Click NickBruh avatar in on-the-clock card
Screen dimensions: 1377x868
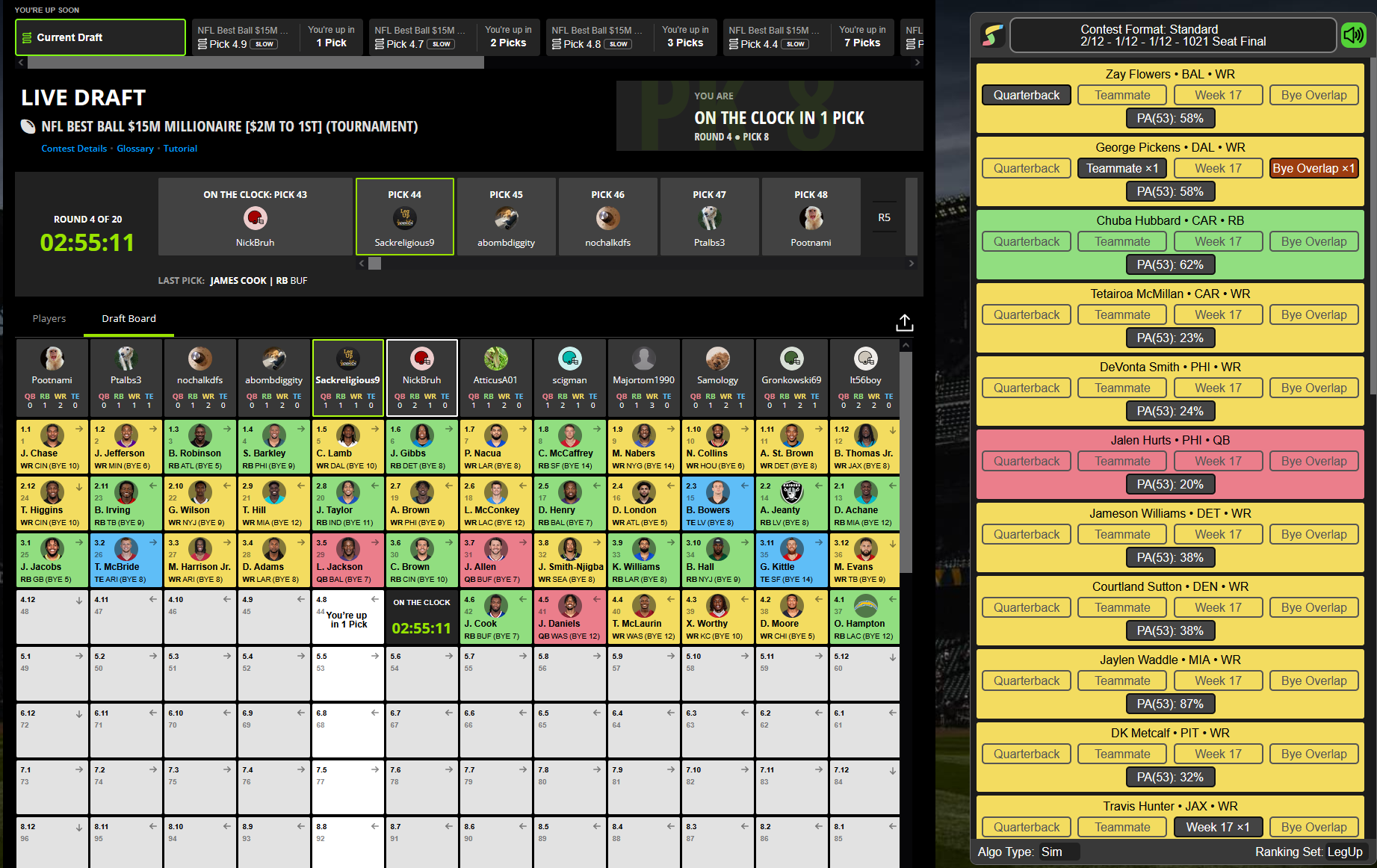tap(255, 218)
